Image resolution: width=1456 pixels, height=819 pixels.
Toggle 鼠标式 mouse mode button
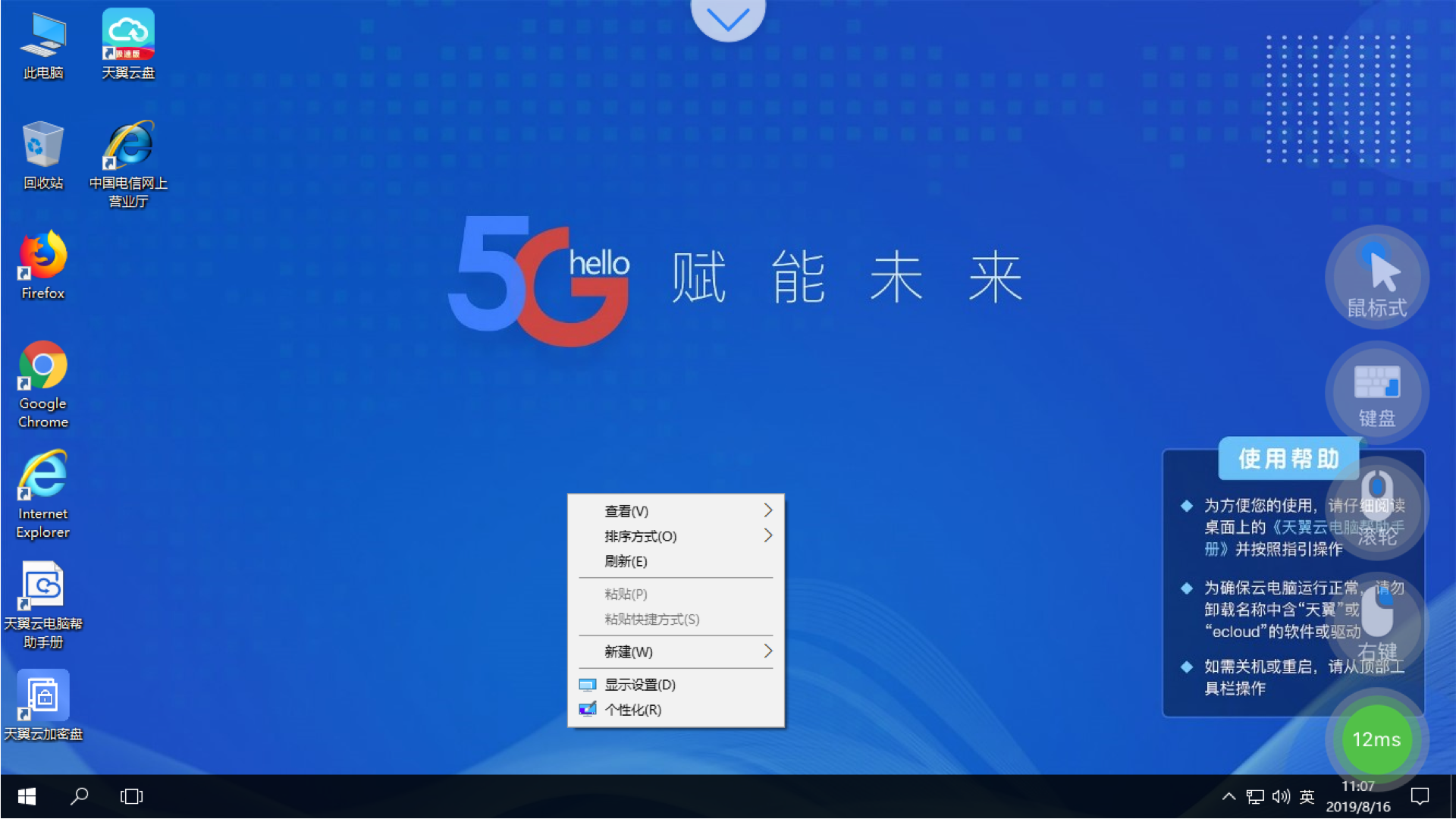point(1378,278)
